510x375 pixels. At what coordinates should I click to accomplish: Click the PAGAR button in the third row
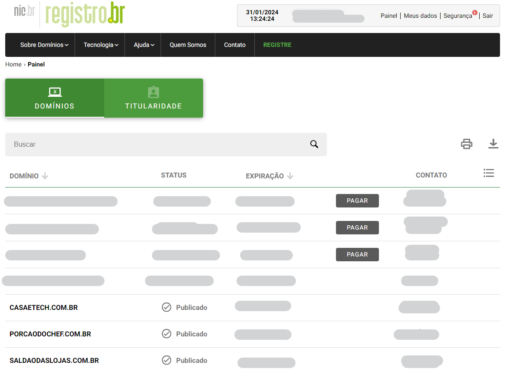[357, 254]
